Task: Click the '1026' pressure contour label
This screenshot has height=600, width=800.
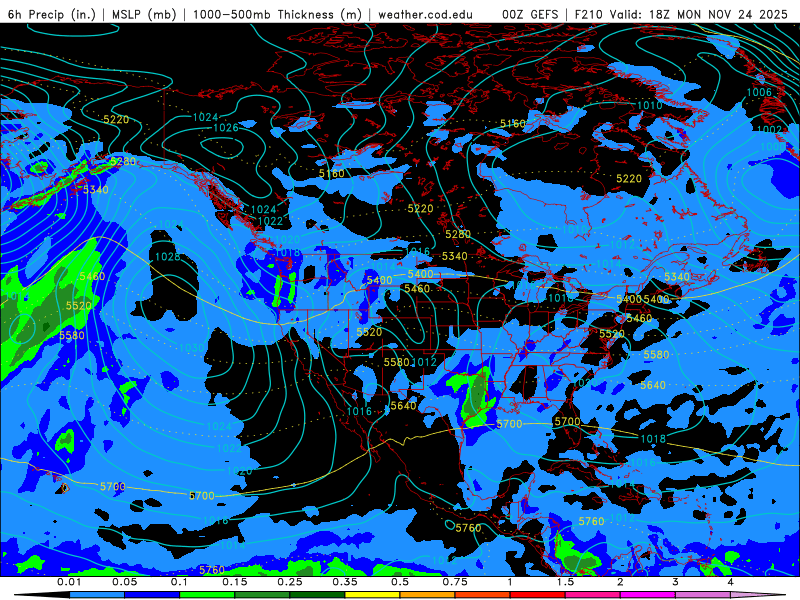Action: pos(226,128)
